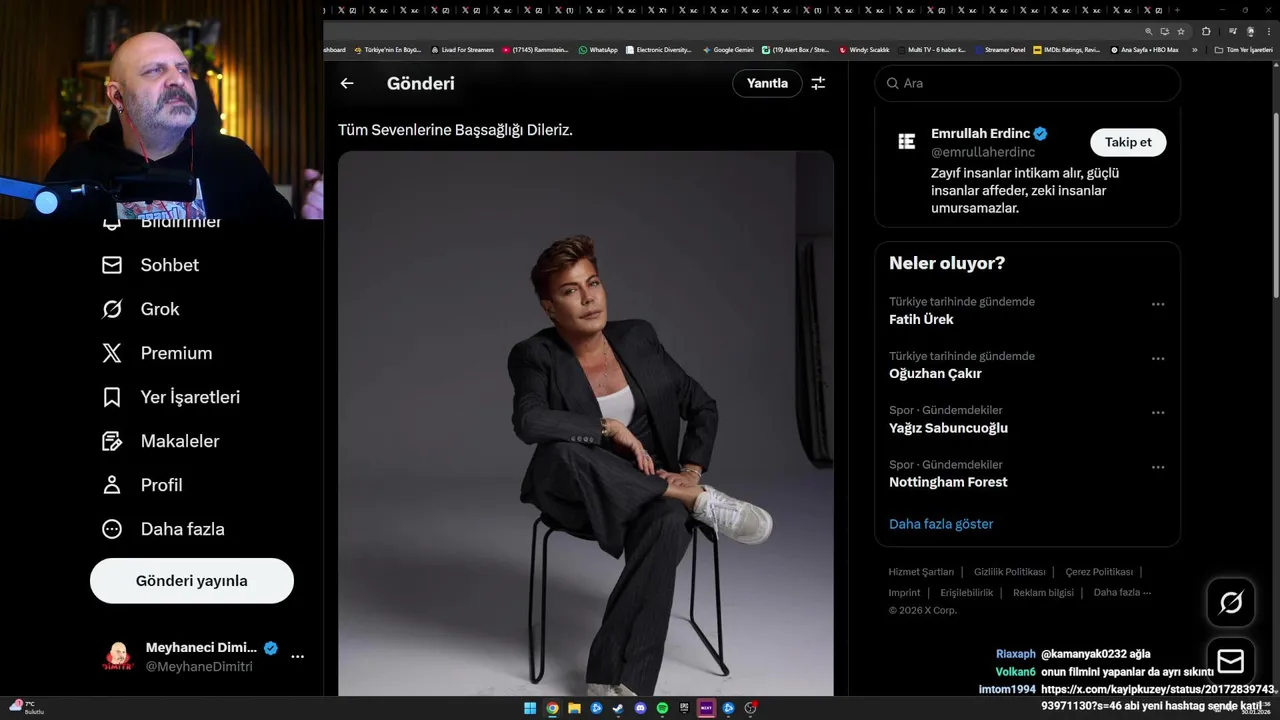Open Emrullah Erdinc profile name
Image resolution: width=1280 pixels, height=720 pixels.
[x=979, y=134]
